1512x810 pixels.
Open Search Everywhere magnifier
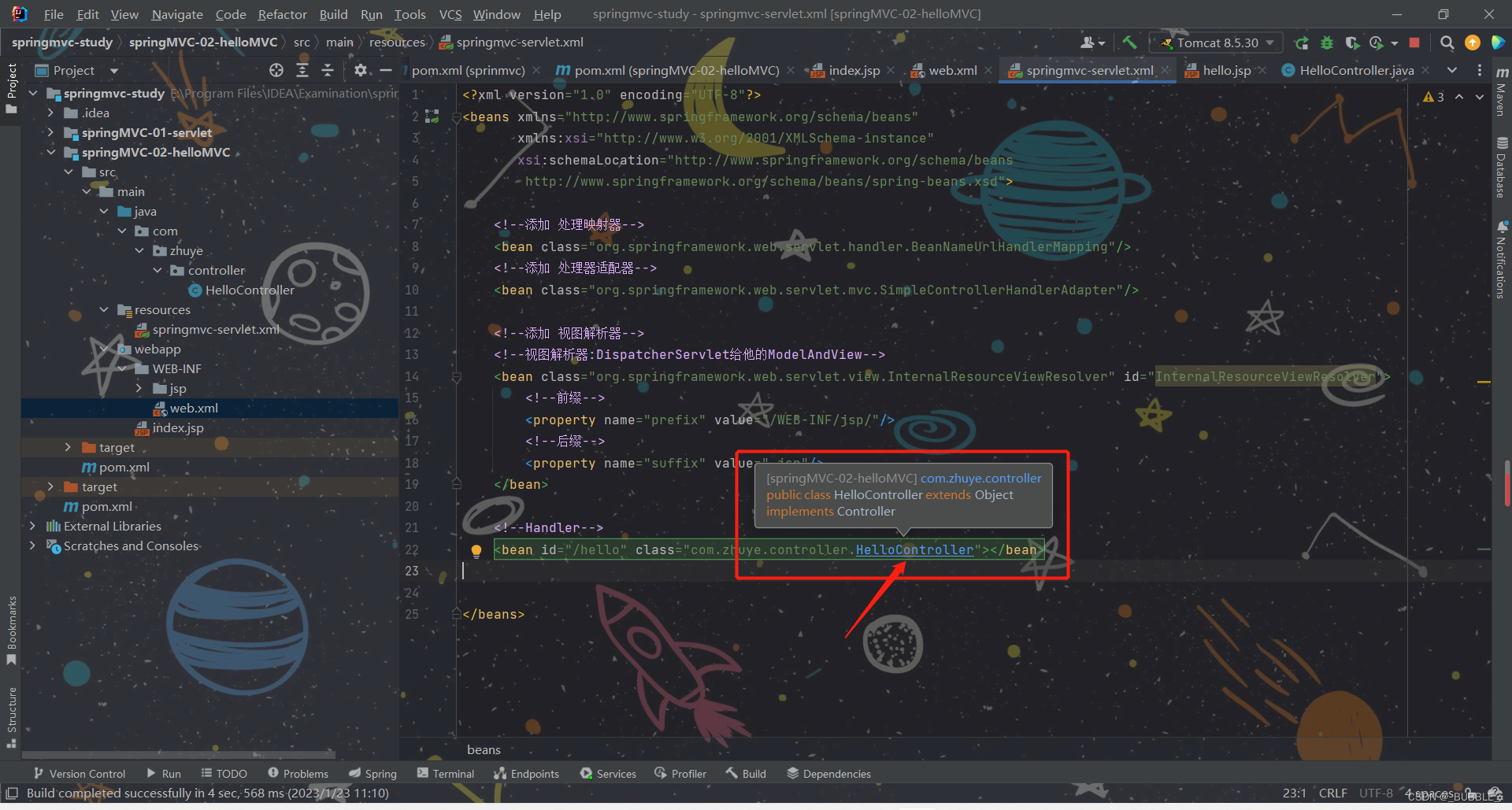(x=1447, y=43)
